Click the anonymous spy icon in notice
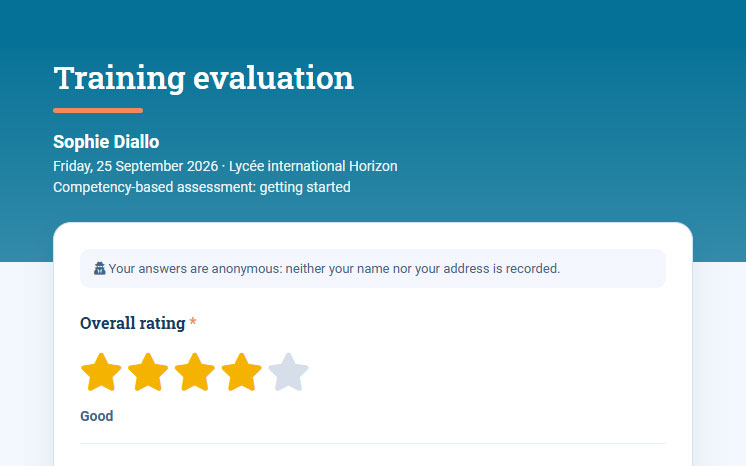 (x=99, y=268)
